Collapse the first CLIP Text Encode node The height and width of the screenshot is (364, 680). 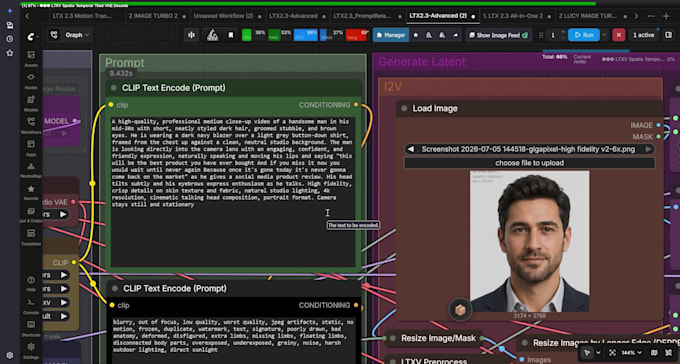pyautogui.click(x=114, y=88)
